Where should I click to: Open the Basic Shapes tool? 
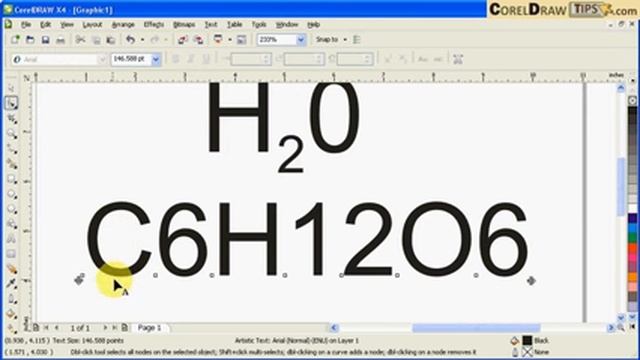(11, 224)
